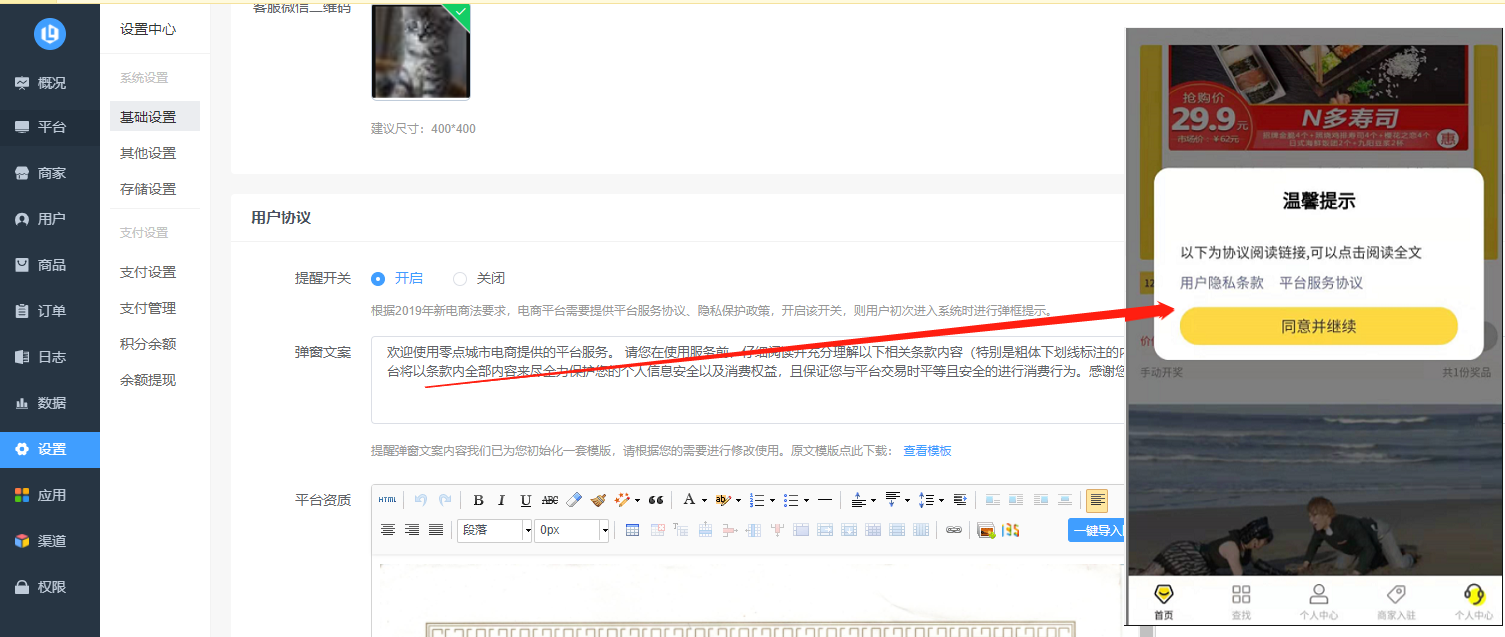Screen dimensions: 1505x637
Task: Toggle bold formatting in the editor
Action: [478, 500]
